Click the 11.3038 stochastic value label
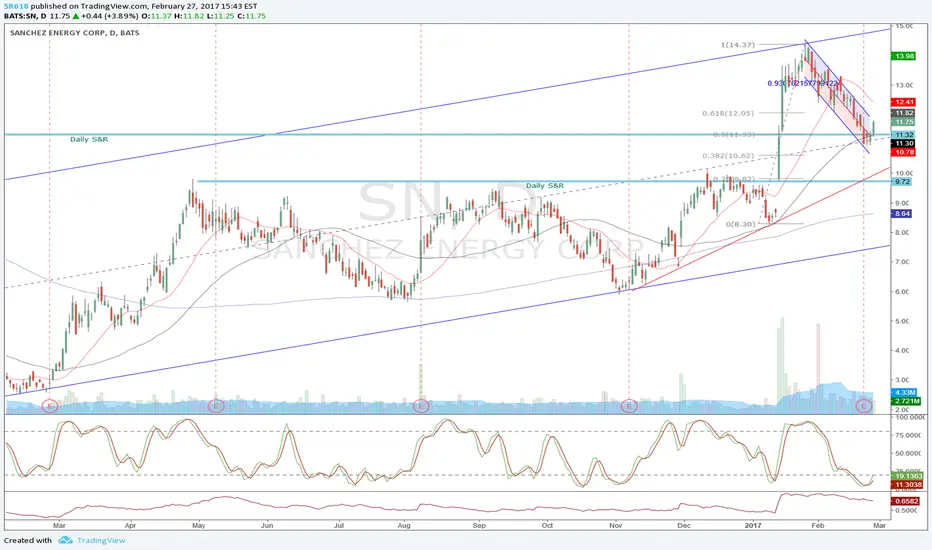932x550 pixels. pos(908,485)
